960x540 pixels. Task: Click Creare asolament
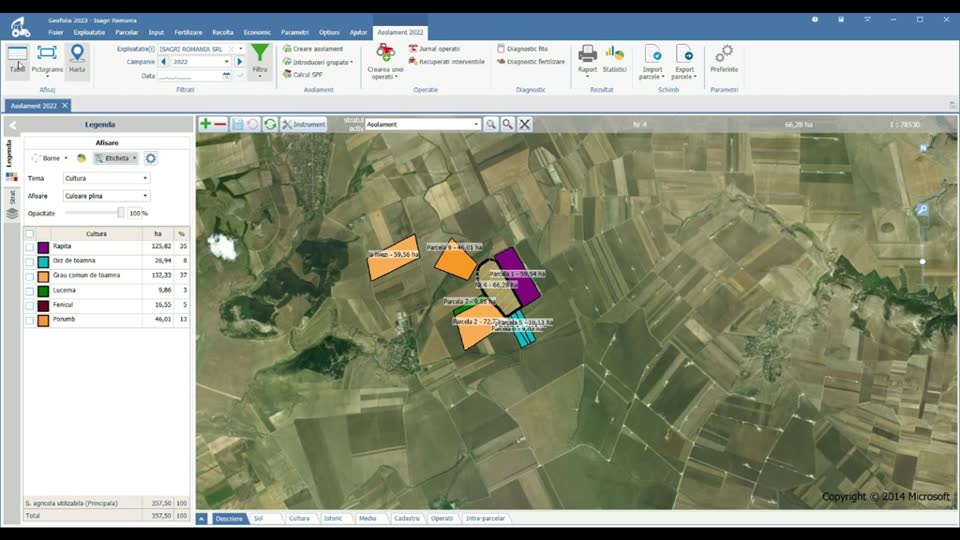click(313, 48)
